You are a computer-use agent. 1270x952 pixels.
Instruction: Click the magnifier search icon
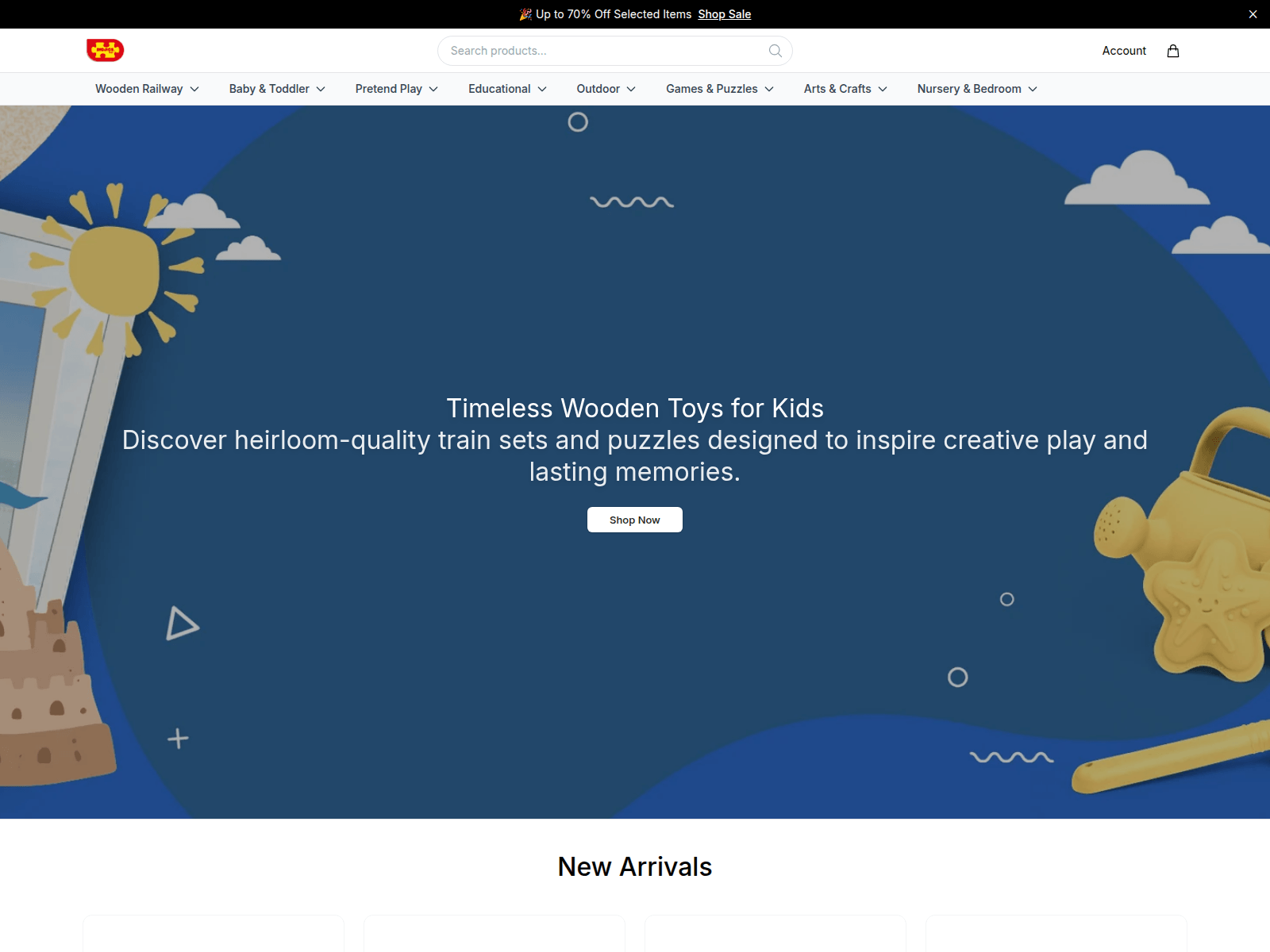click(x=775, y=51)
